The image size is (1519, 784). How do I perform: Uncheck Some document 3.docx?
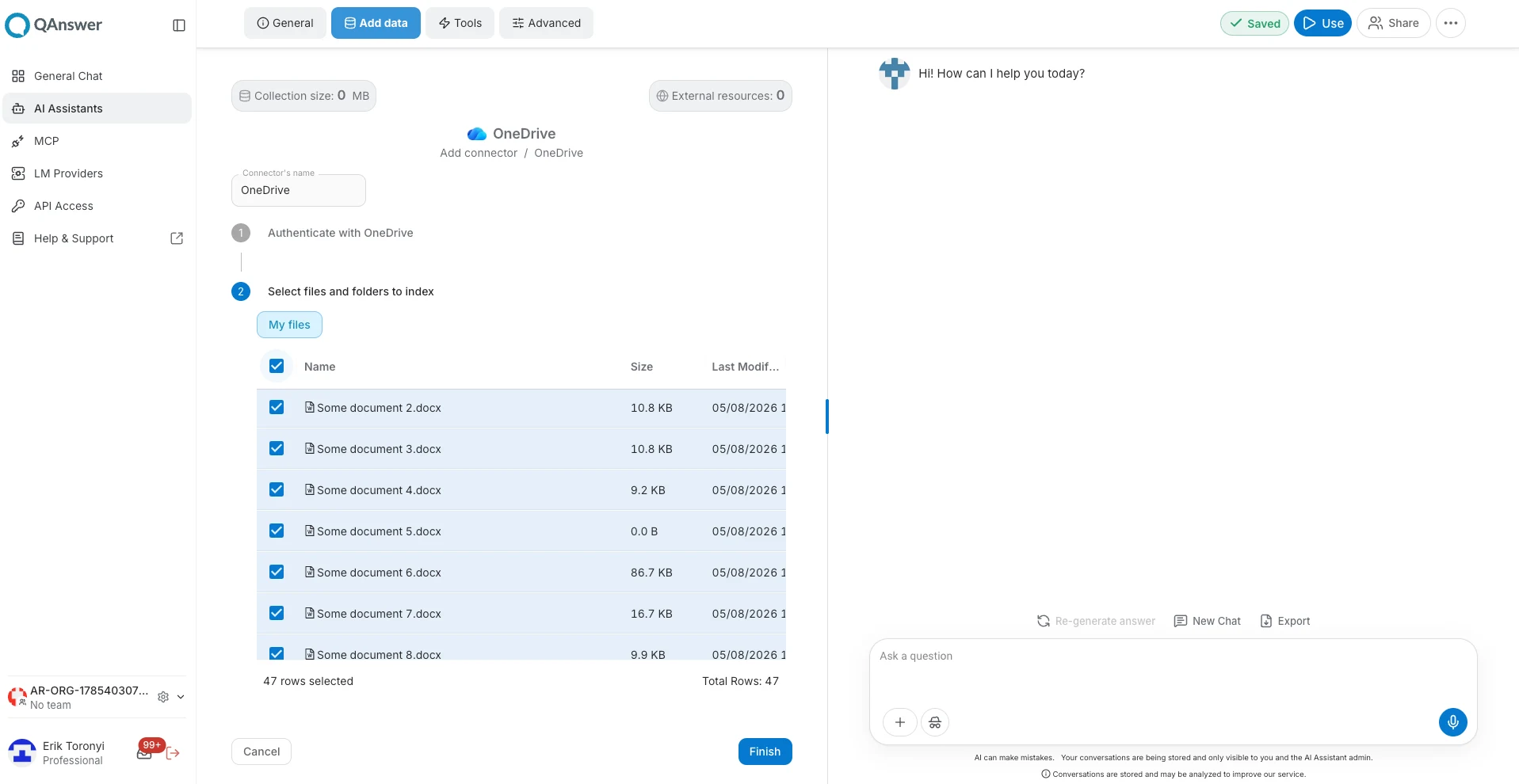point(277,448)
